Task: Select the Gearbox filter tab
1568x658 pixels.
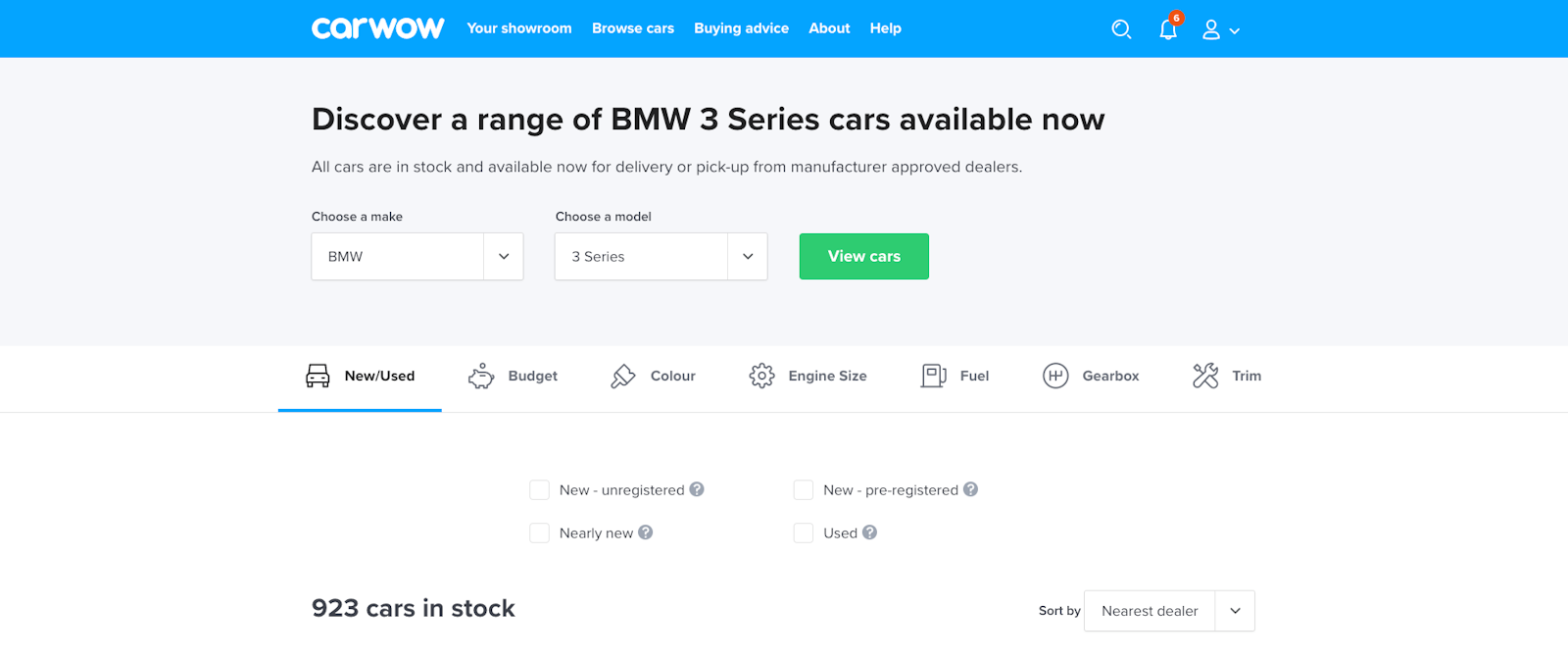Action: click(1091, 377)
